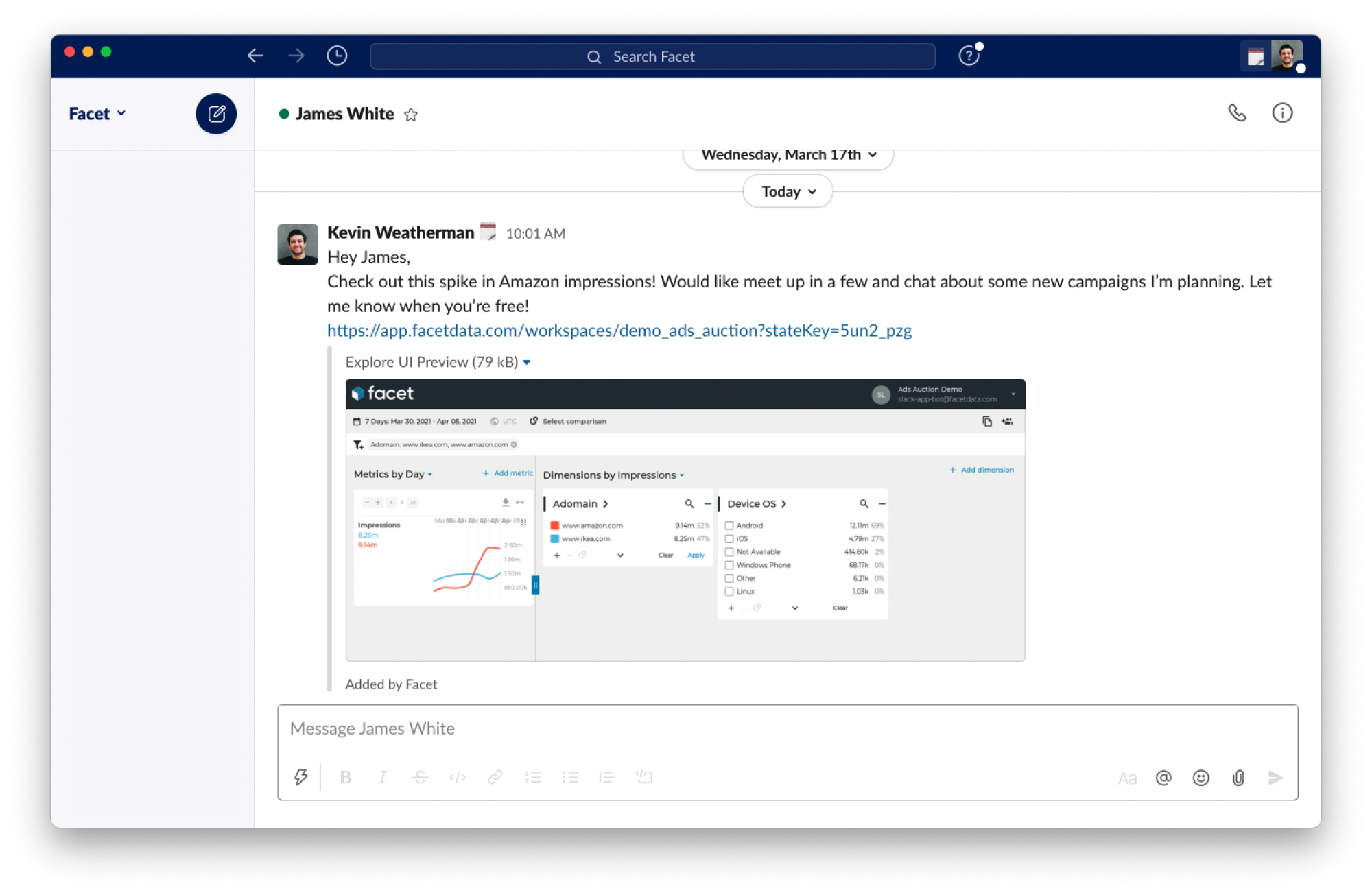
Task: Start a bulleted list
Action: [x=570, y=777]
